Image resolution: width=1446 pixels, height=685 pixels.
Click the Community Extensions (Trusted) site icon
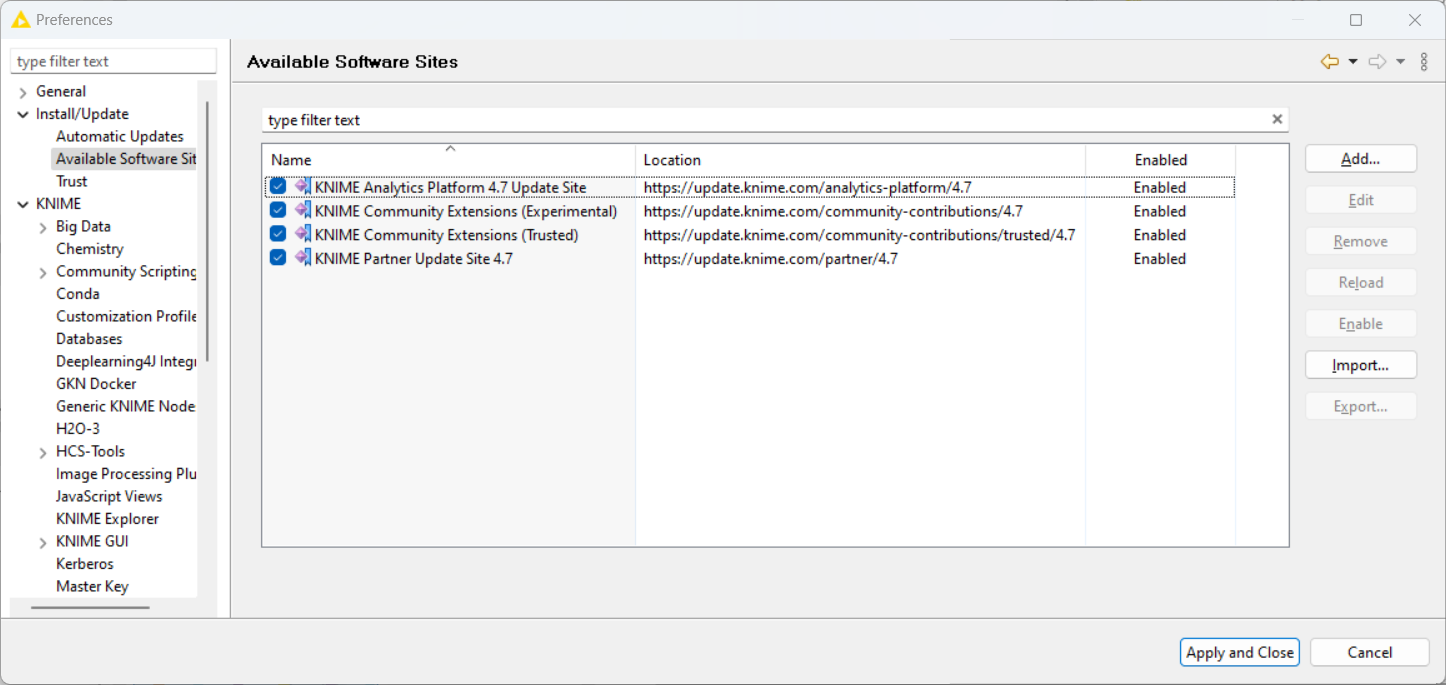click(x=302, y=235)
